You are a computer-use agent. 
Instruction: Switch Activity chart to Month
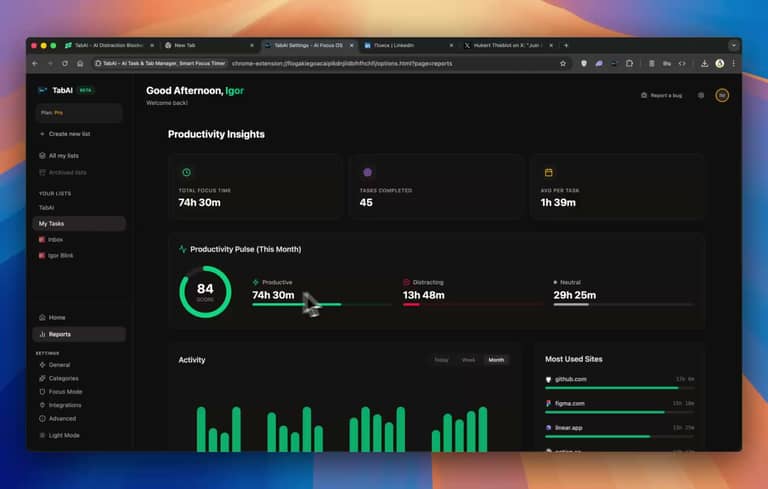pyautogui.click(x=496, y=360)
